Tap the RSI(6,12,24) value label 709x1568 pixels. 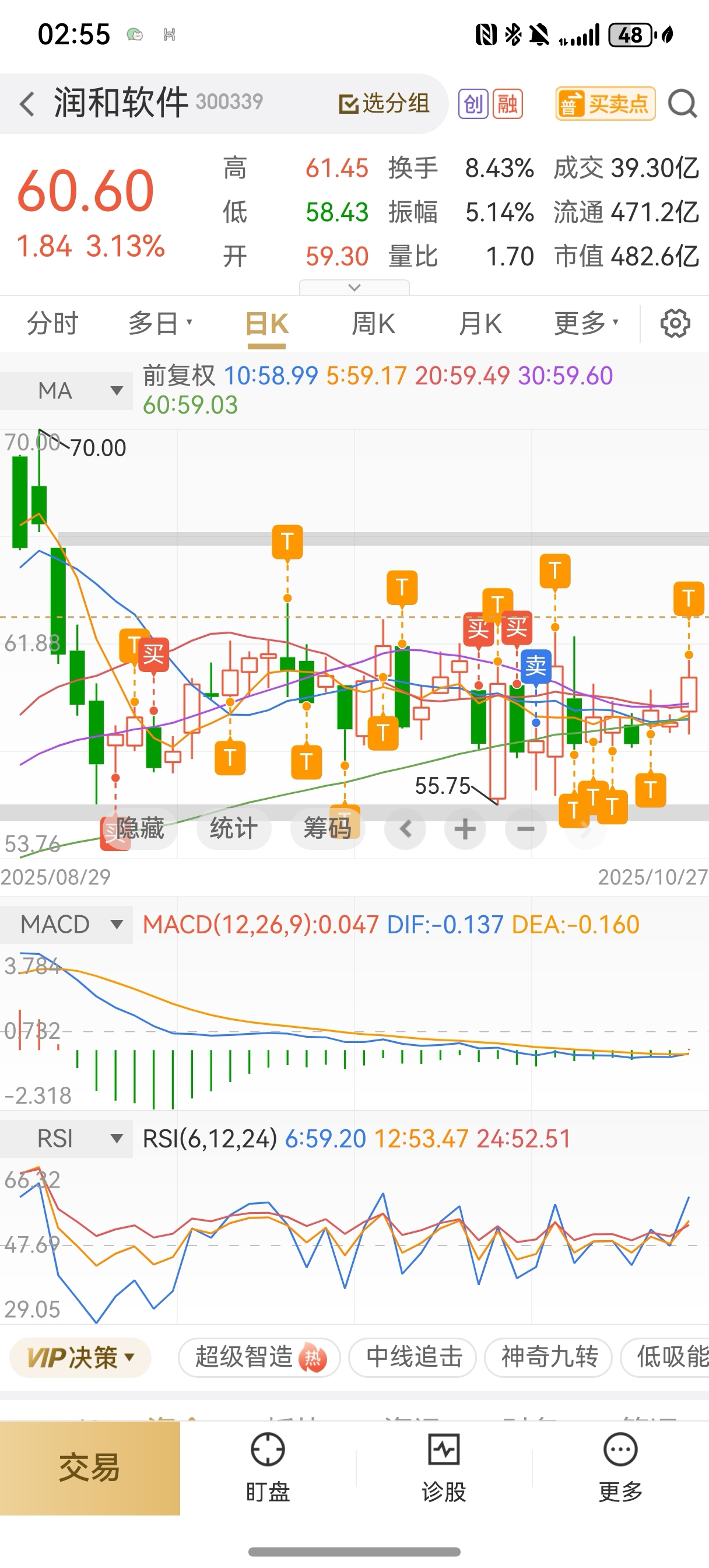210,1138
